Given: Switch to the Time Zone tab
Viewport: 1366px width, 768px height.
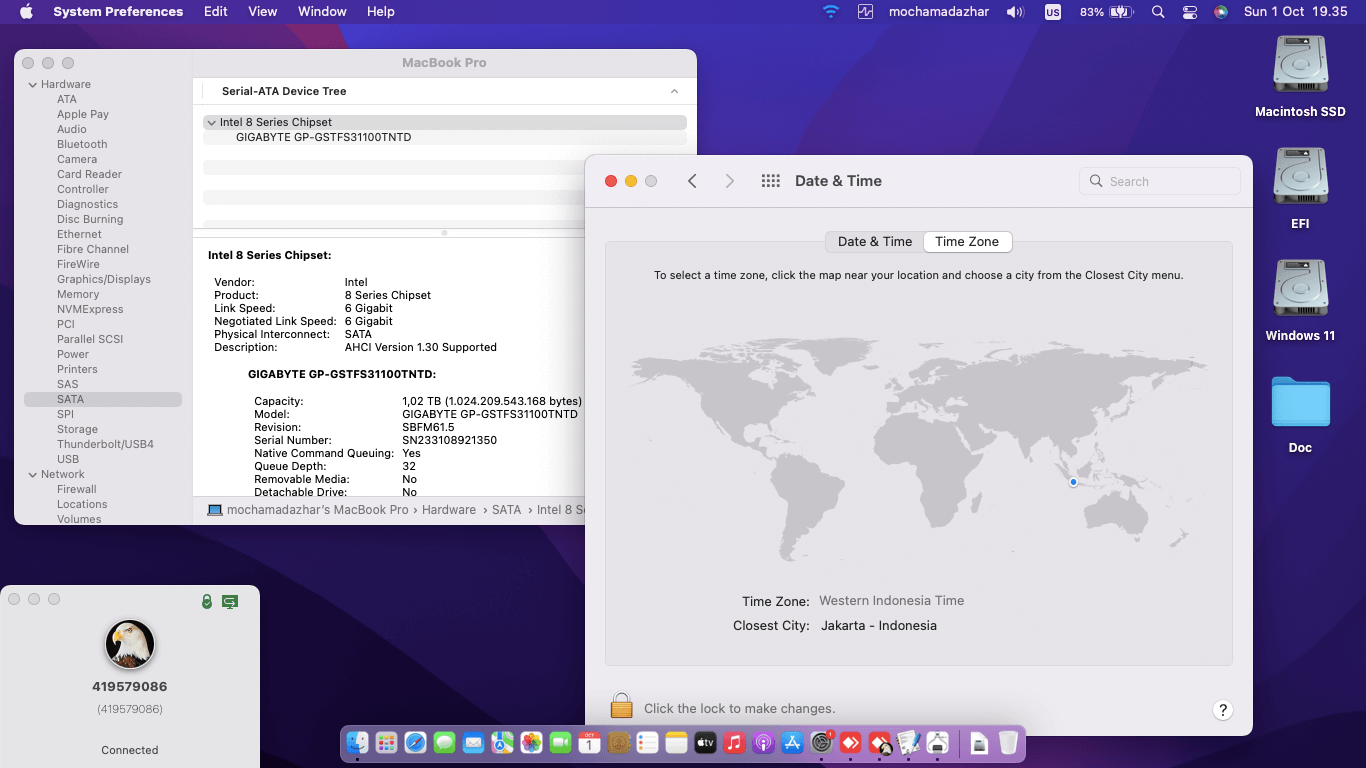Looking at the screenshot, I should pyautogui.click(x=966, y=241).
